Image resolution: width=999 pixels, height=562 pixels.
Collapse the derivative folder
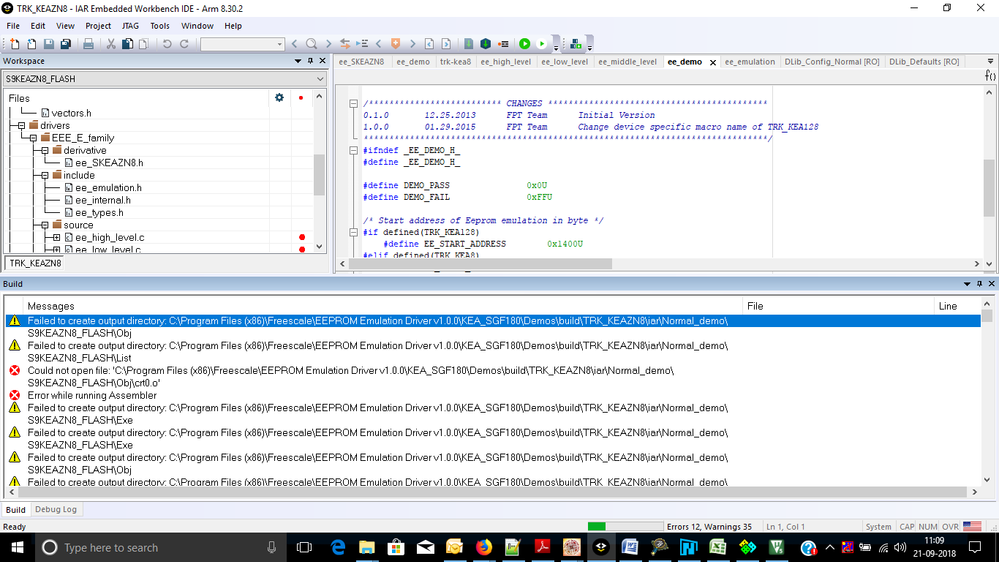[45, 150]
